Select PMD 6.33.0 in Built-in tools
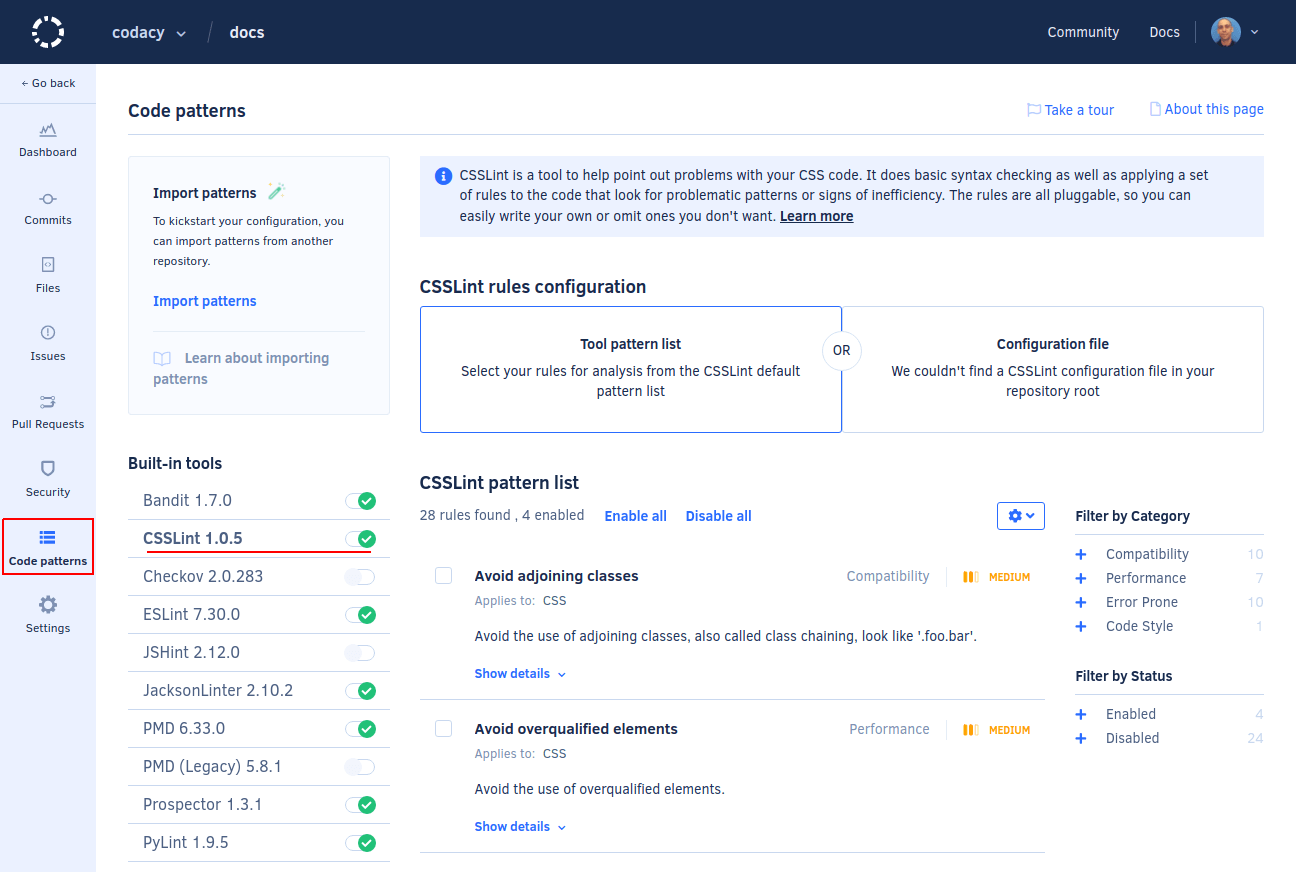This screenshot has width=1296, height=872. pyautogui.click(x=184, y=728)
